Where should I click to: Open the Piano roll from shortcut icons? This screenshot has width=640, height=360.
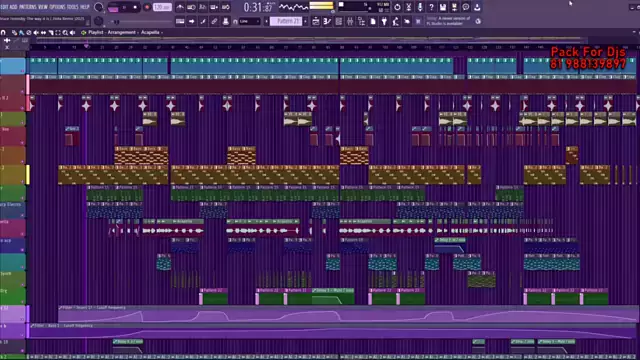[327, 22]
